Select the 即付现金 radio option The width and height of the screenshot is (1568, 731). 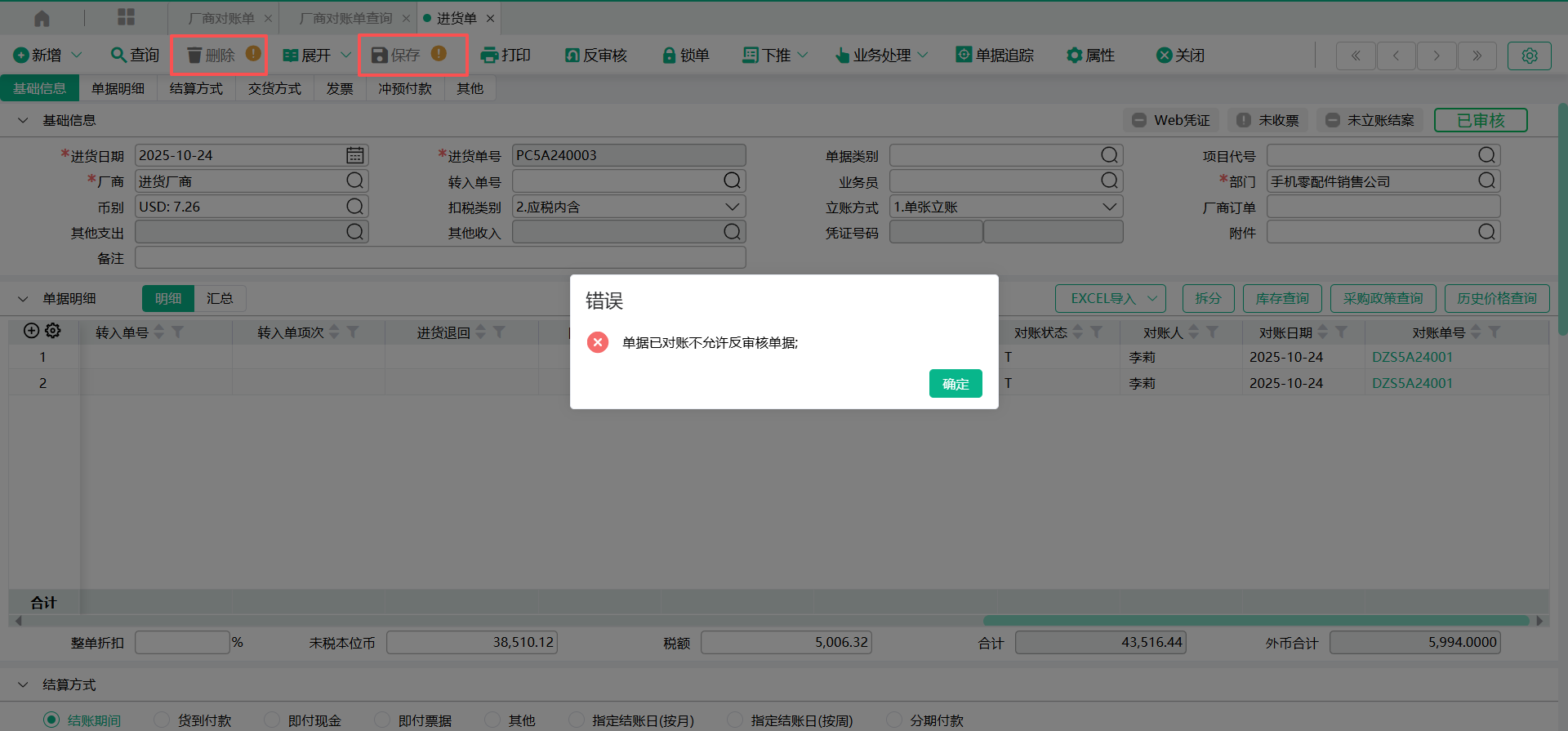click(272, 720)
